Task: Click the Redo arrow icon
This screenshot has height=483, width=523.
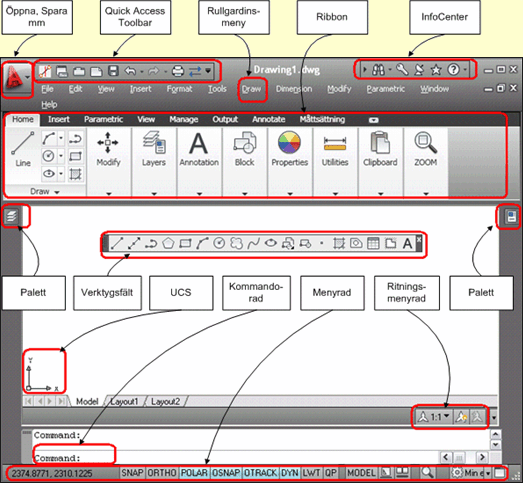Action: click(153, 71)
